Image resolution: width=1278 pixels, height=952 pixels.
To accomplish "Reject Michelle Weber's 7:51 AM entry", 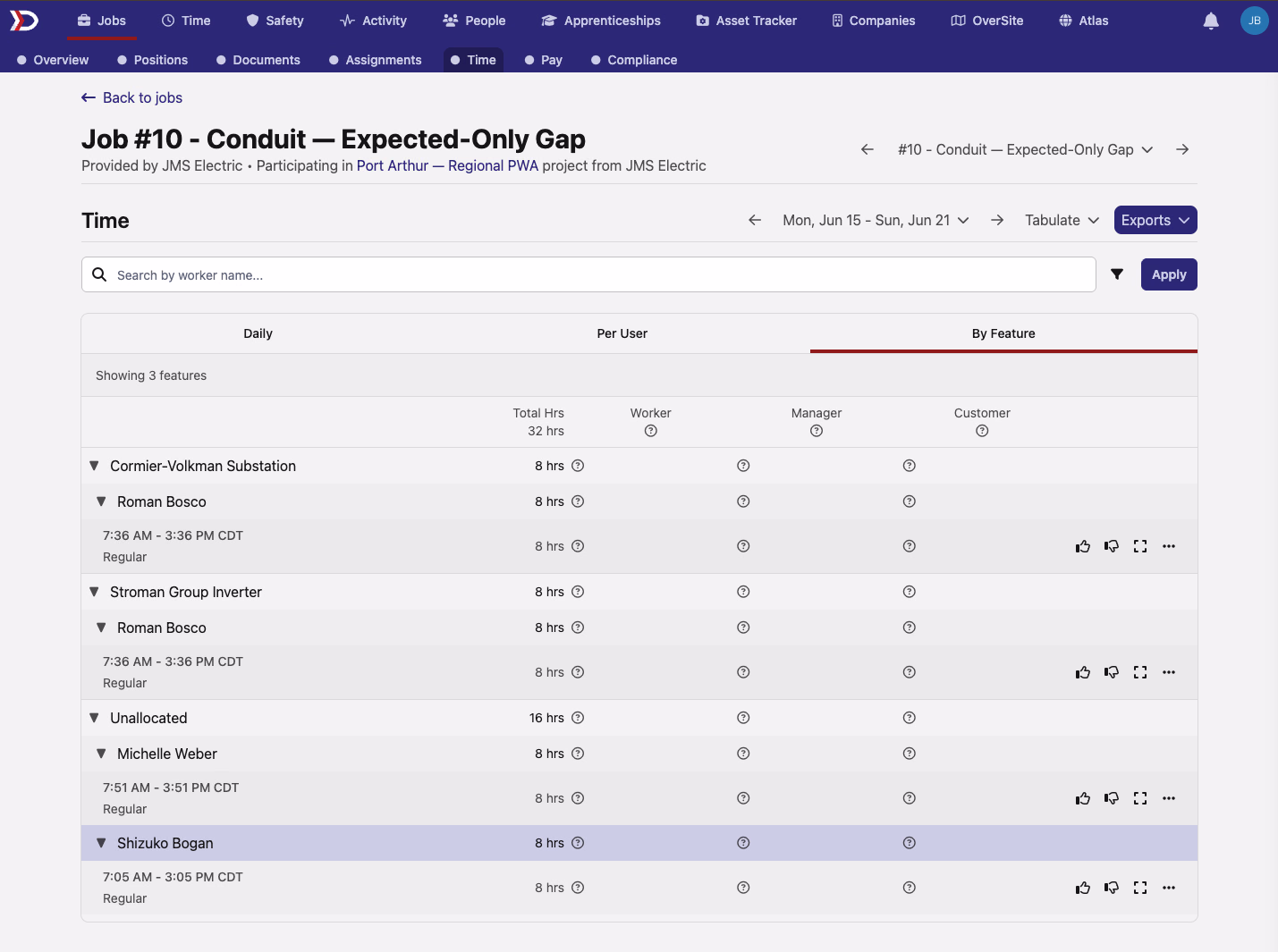I will 1112,798.
